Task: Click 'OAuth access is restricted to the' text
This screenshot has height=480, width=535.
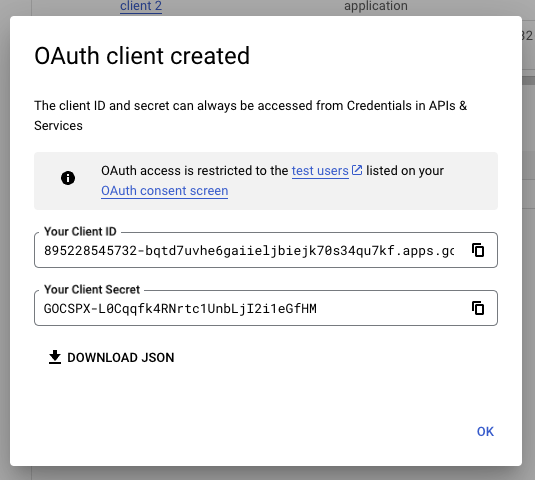Action: tap(195, 171)
